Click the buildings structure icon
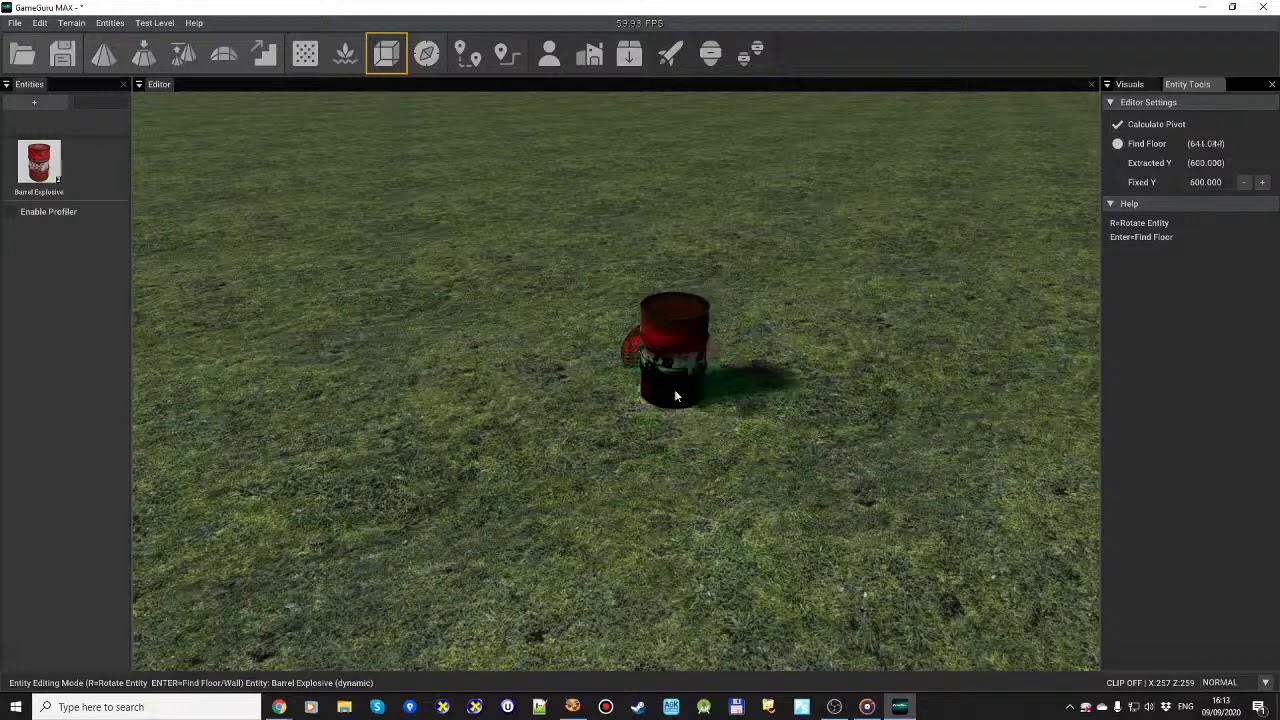This screenshot has width=1280, height=720. (x=589, y=54)
